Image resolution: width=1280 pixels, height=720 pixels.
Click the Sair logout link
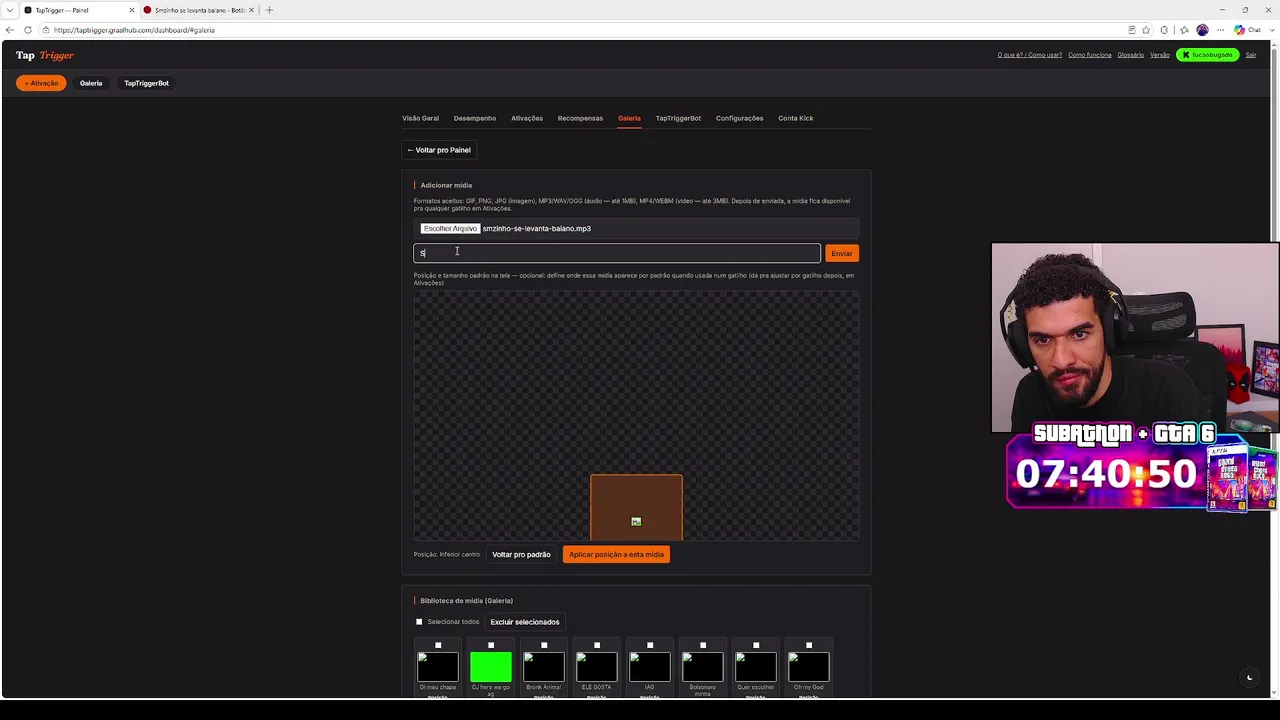click(1250, 55)
